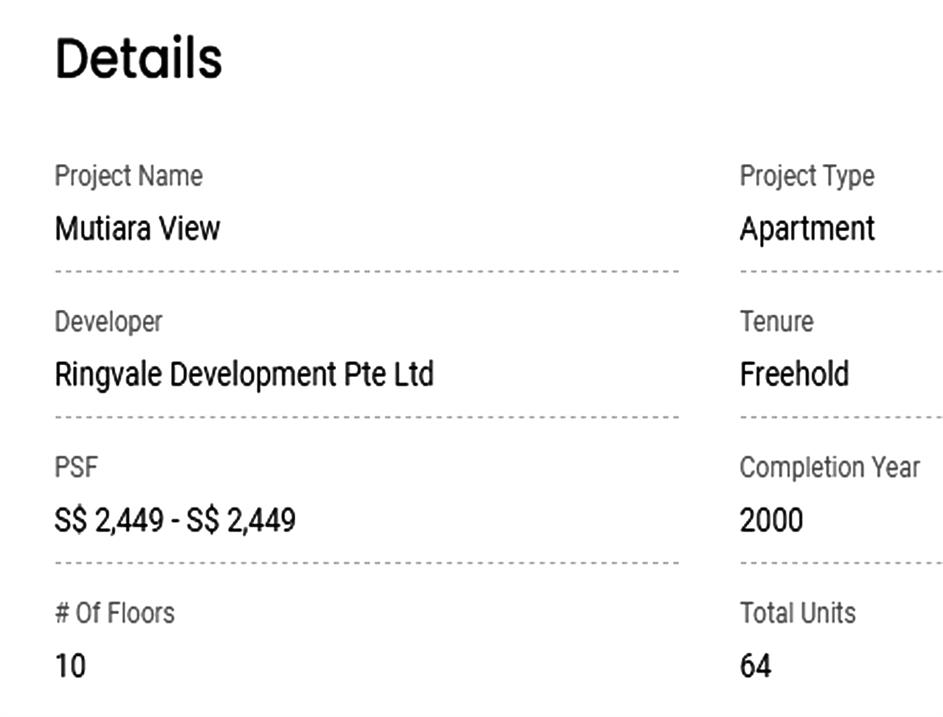Select the completion year value 2000
The image size is (943, 717).
pyautogui.click(x=771, y=520)
